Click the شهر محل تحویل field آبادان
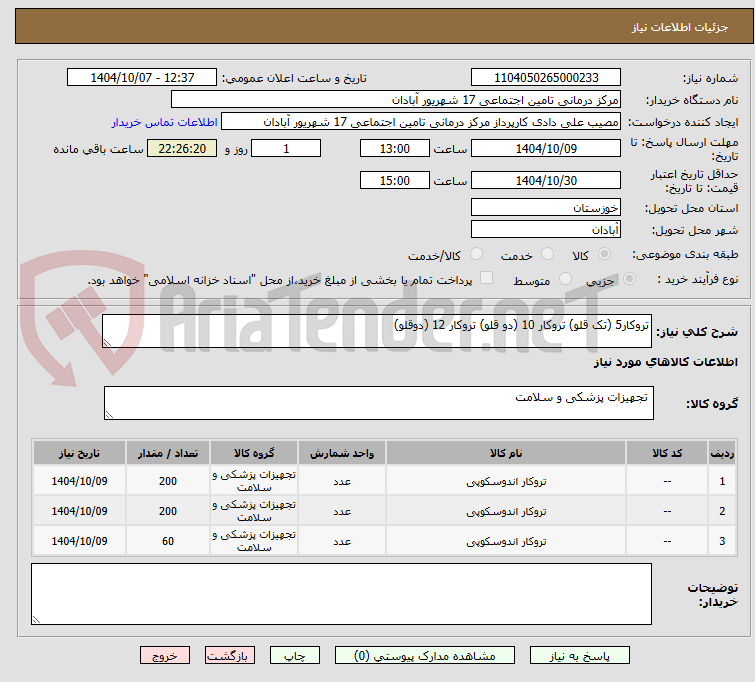 click(x=546, y=230)
